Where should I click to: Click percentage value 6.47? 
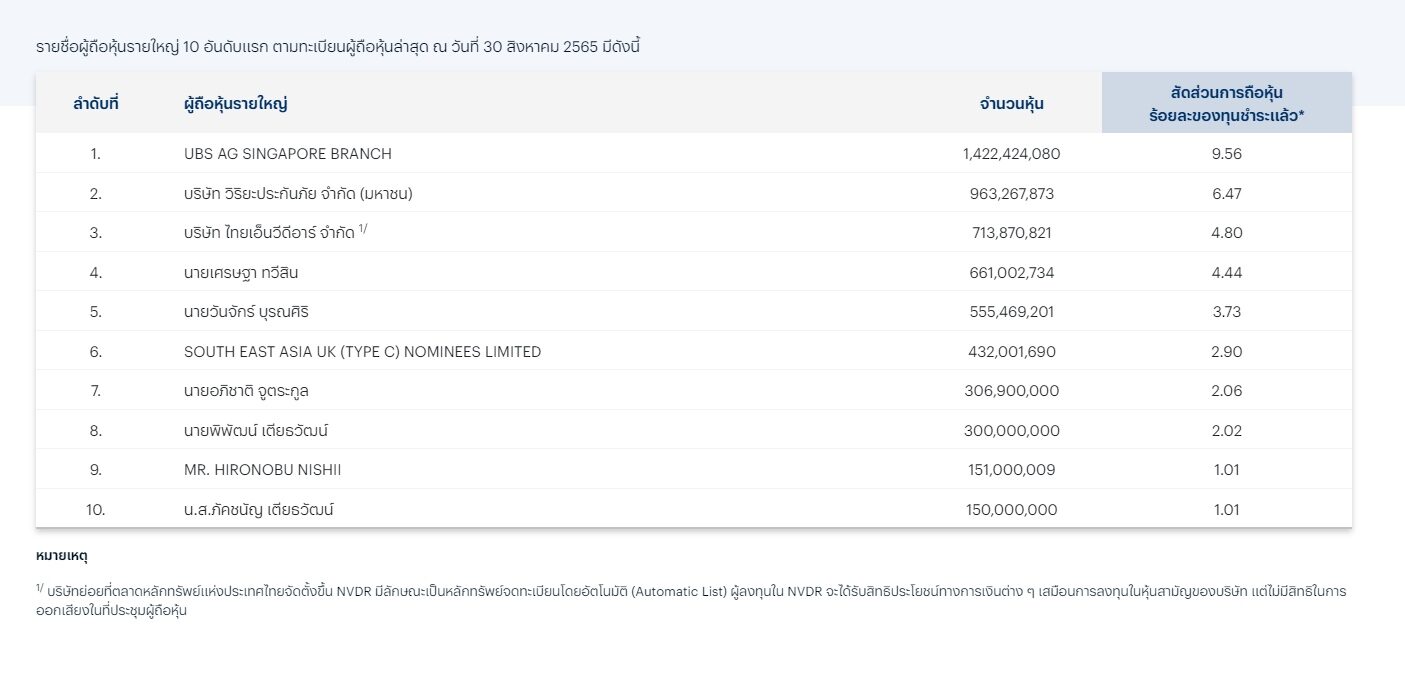click(1227, 194)
